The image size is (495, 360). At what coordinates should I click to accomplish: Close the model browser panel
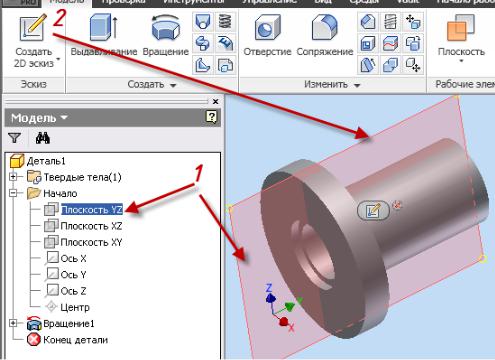point(215,101)
